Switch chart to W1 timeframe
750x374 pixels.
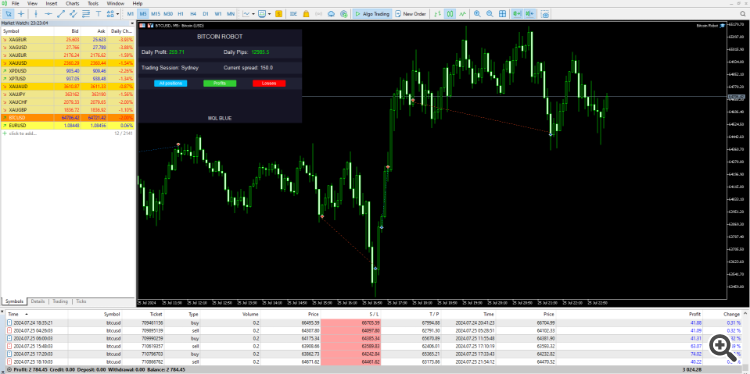point(218,14)
